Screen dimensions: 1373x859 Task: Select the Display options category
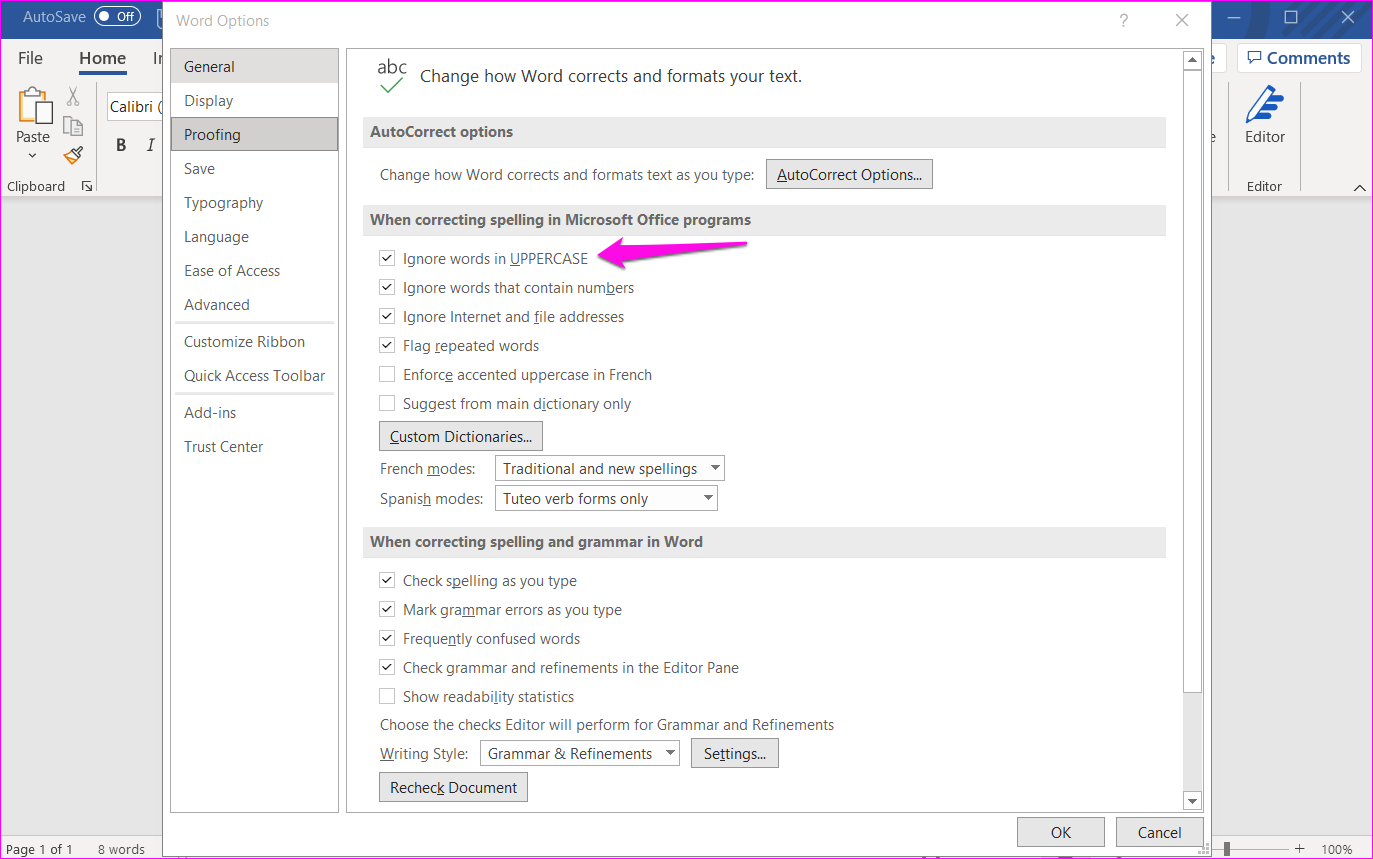(254, 100)
